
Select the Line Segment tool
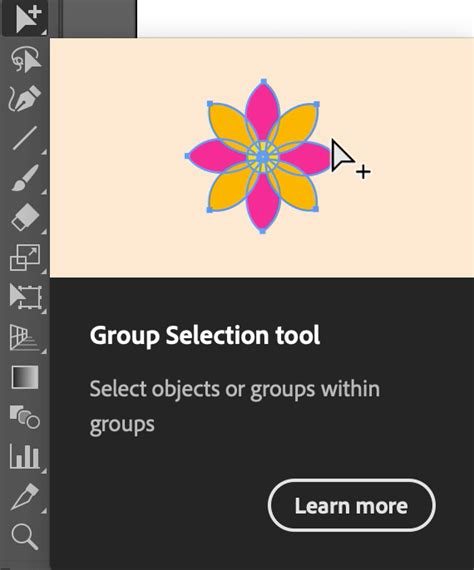25,138
